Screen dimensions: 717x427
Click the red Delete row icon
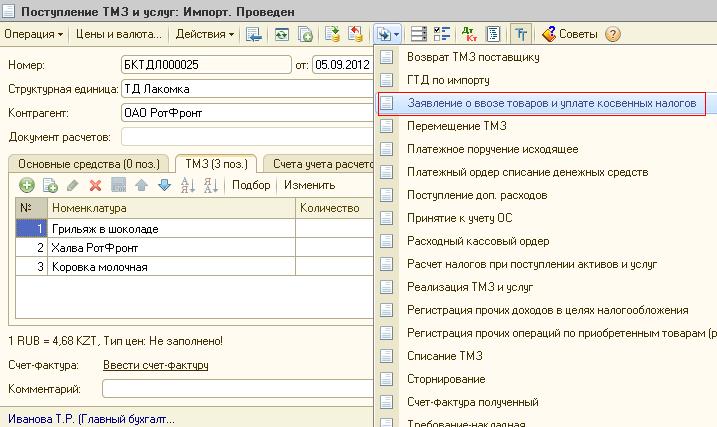(x=96, y=185)
